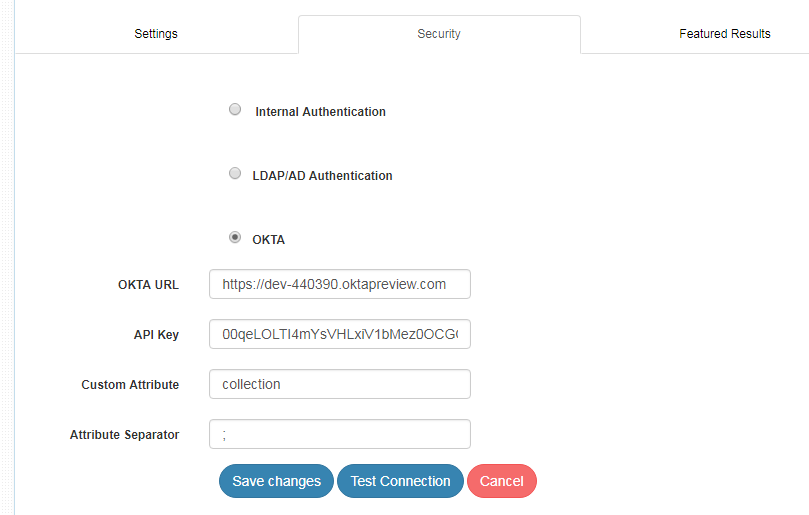Click the Attribute Separator field label
The height and width of the screenshot is (515, 809).
[x=124, y=435]
